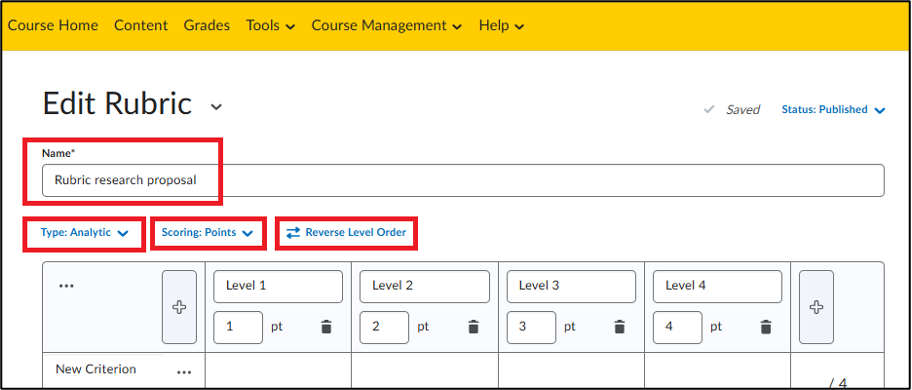Remove Level 3 via trash icon
This screenshot has height=390, width=912.
click(620, 327)
